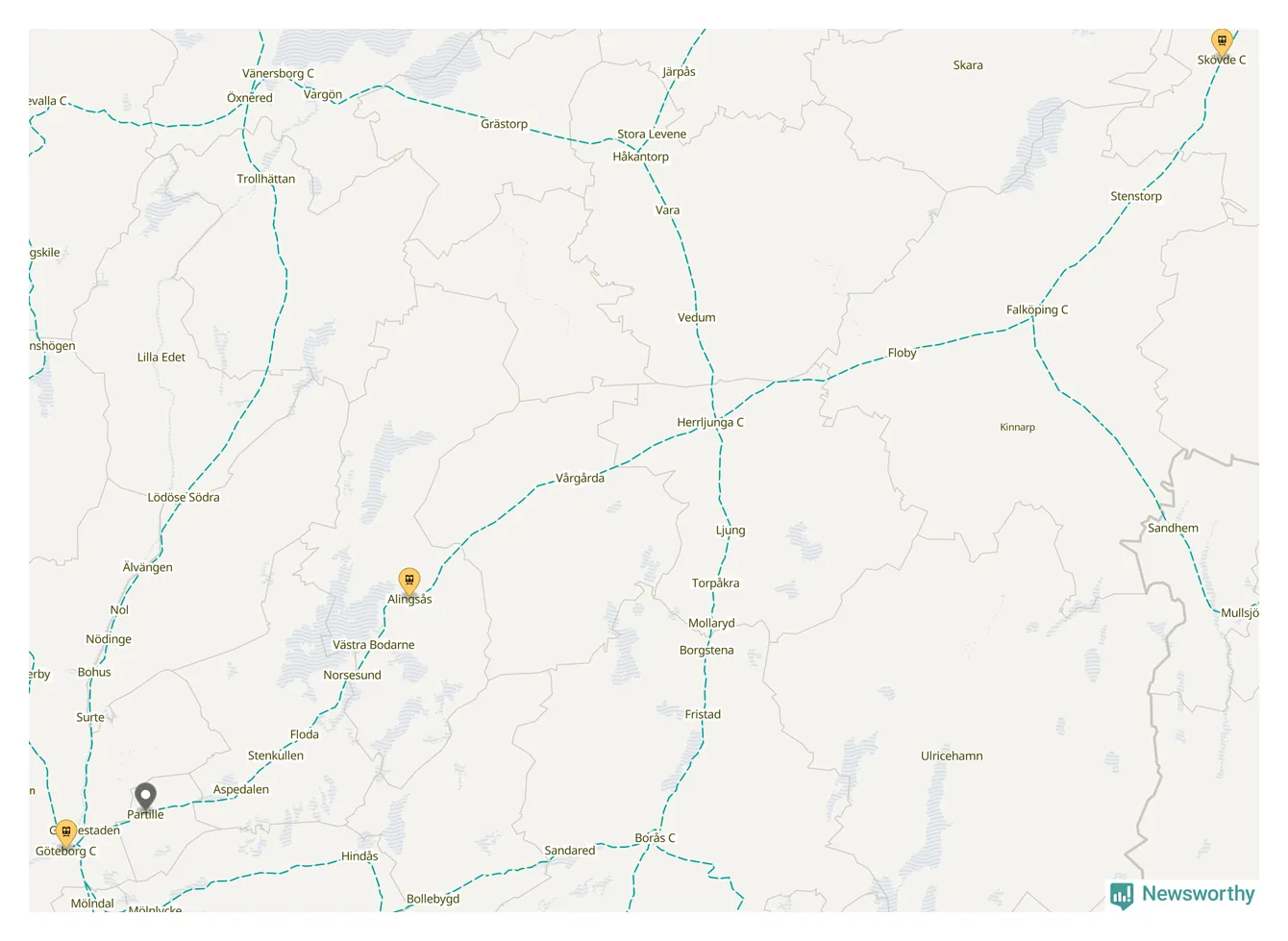Select the Grästorp station label

point(504,124)
